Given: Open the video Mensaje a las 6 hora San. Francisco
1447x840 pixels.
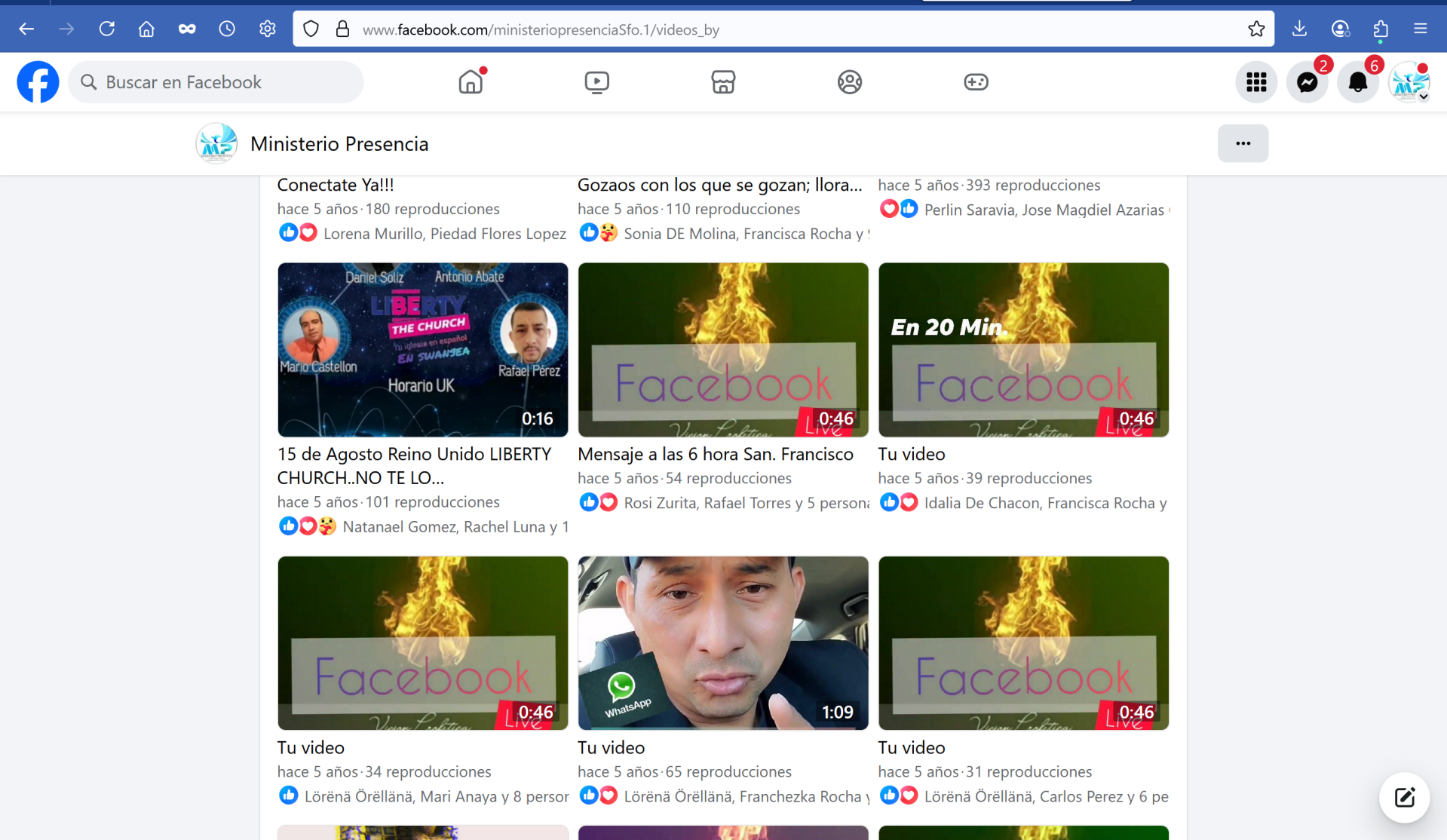Looking at the screenshot, I should coord(722,350).
